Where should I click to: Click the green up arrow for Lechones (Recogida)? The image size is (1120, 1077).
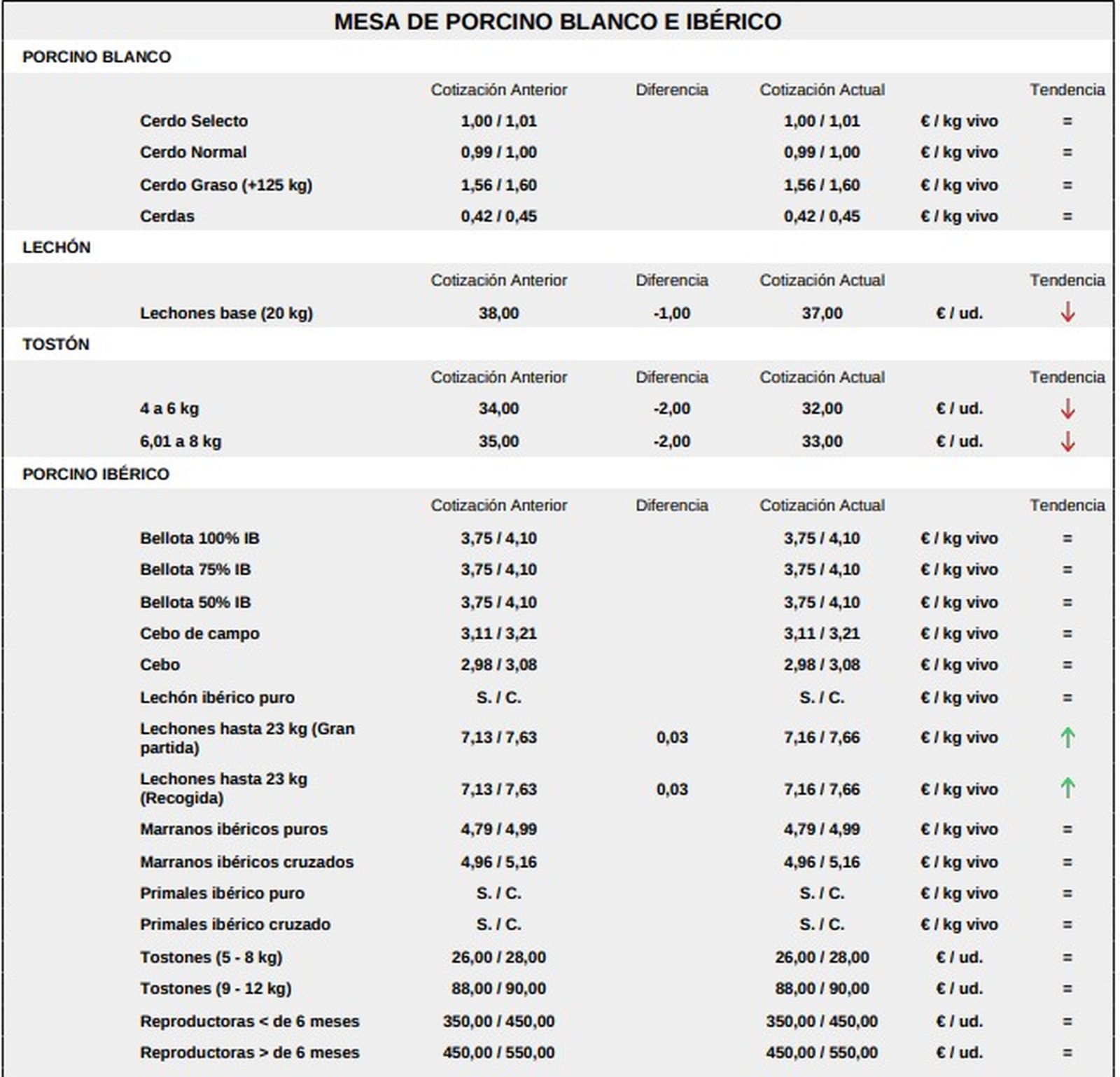click(x=1067, y=788)
